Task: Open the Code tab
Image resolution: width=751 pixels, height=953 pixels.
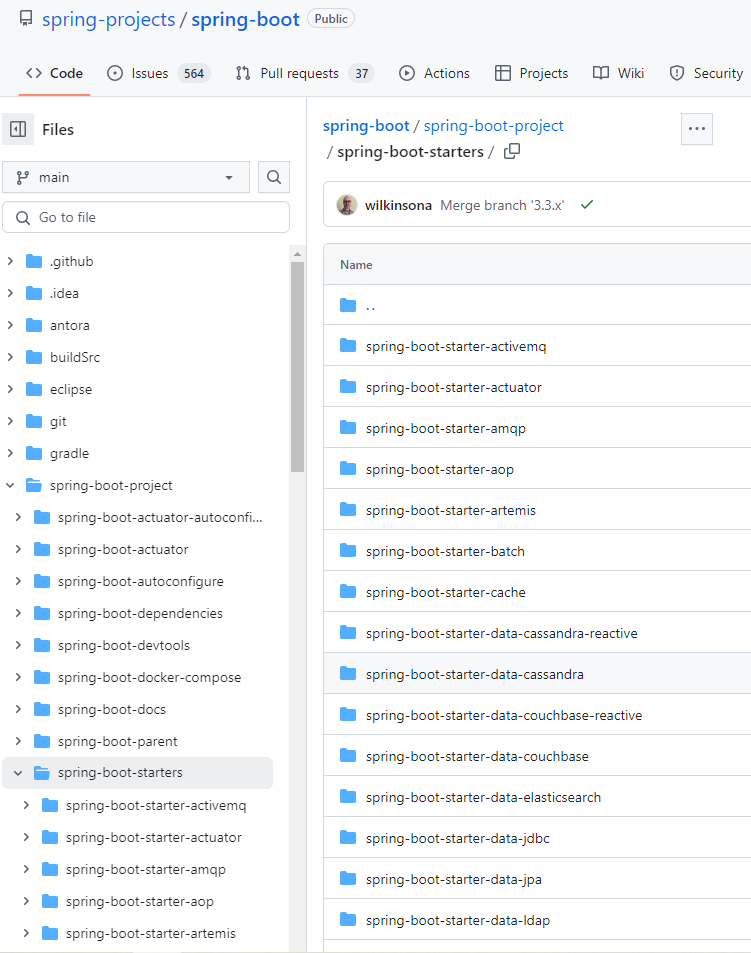Action: click(54, 73)
